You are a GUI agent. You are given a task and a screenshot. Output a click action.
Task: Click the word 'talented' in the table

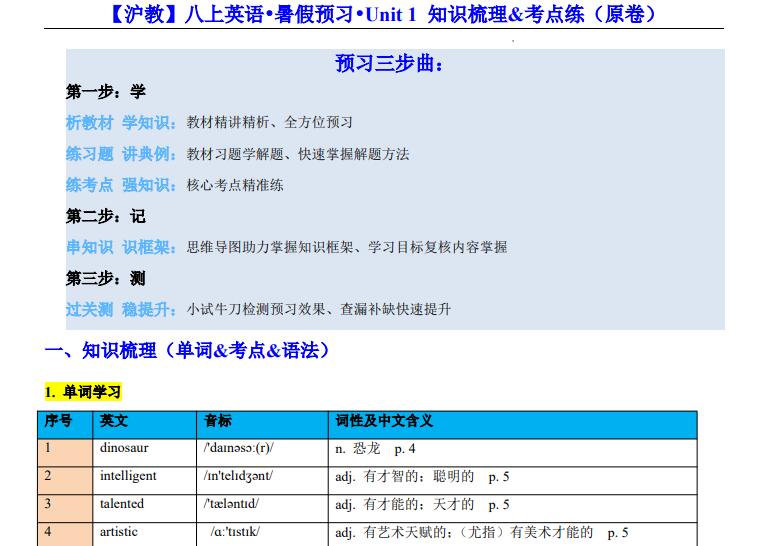tap(122, 504)
